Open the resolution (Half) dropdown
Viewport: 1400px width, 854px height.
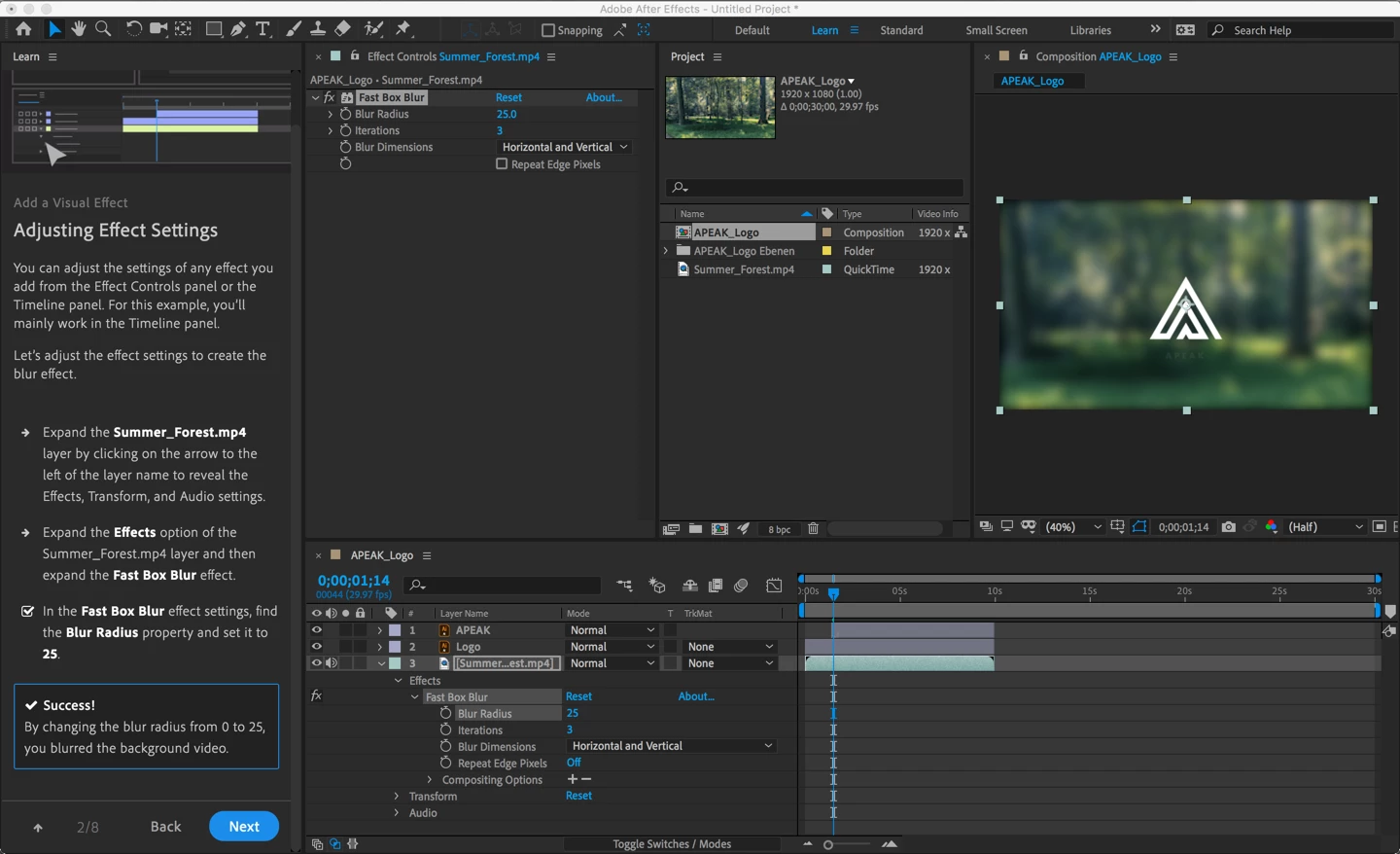pyautogui.click(x=1326, y=527)
